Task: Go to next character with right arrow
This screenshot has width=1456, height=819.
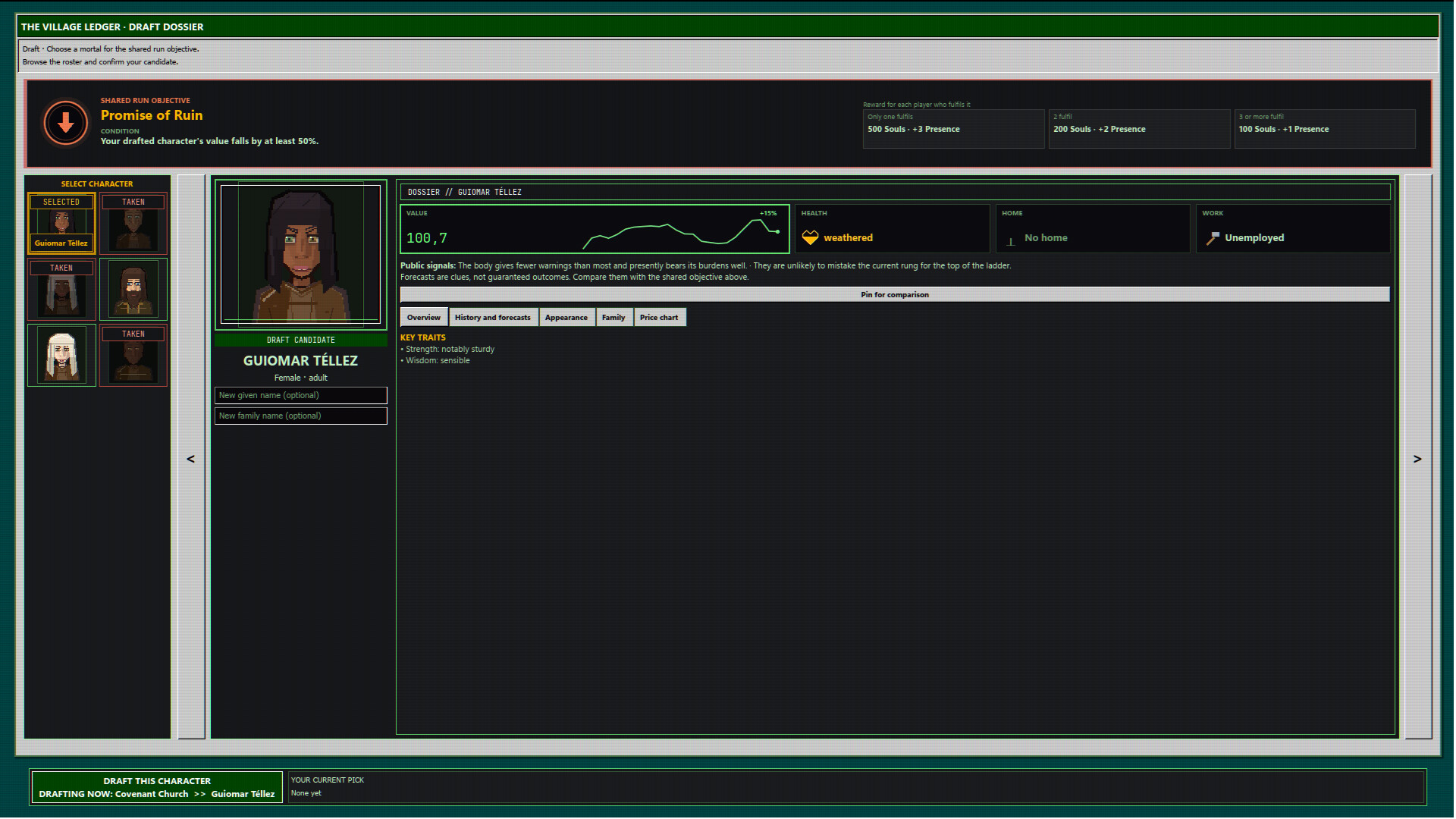Action: (x=1417, y=457)
